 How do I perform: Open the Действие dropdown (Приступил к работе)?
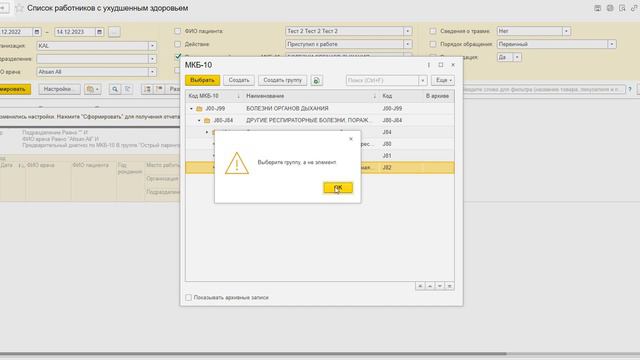pos(407,44)
